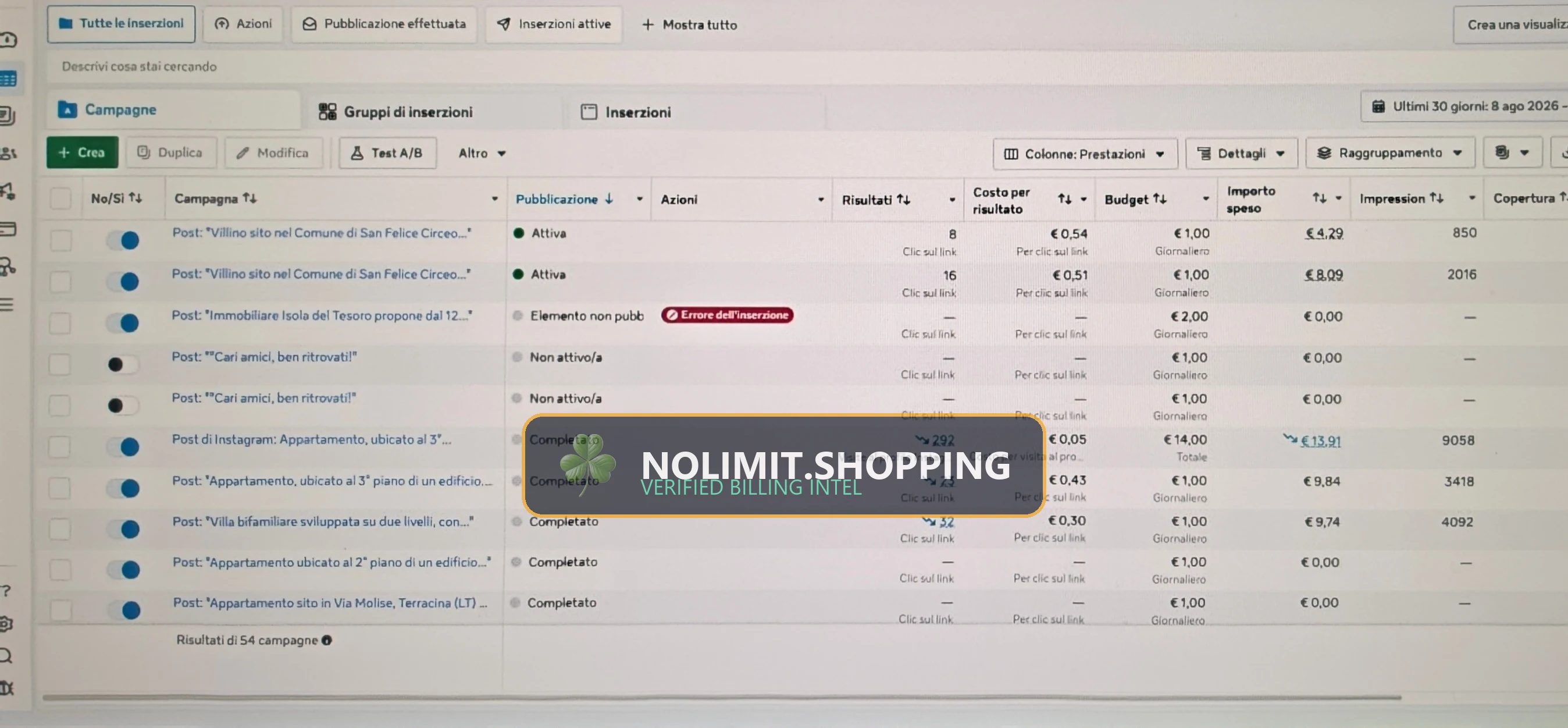Click Mostra tutto plus option
The width and height of the screenshot is (1568, 728).
690,25
